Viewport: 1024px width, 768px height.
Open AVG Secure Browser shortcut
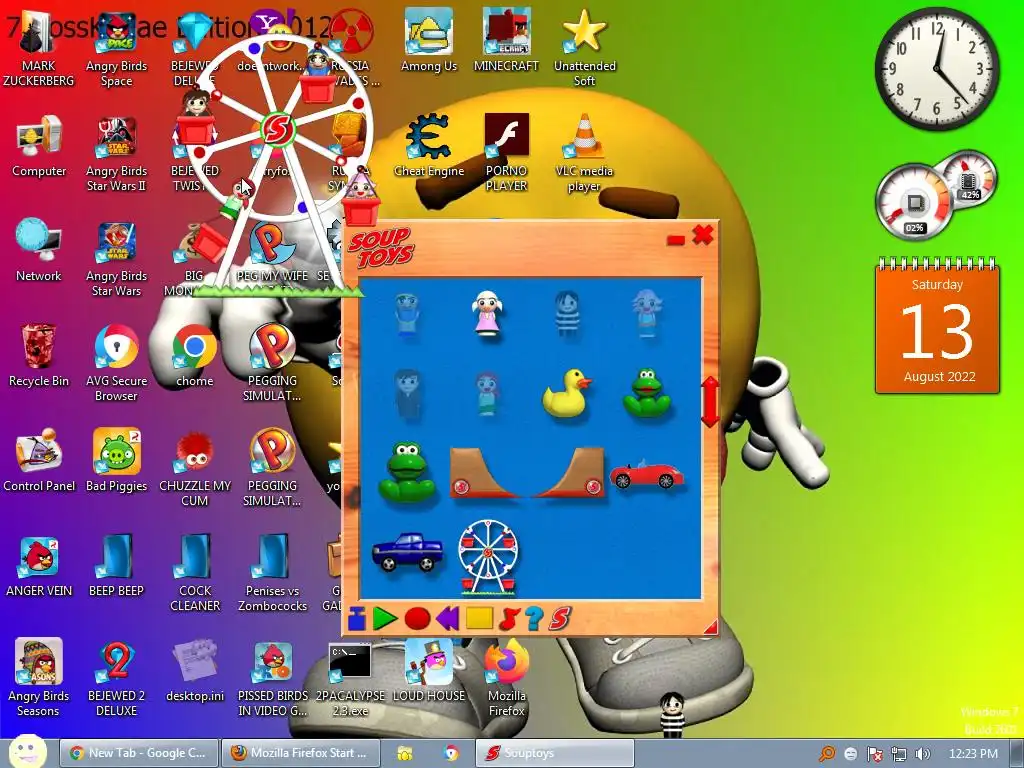pyautogui.click(x=116, y=363)
